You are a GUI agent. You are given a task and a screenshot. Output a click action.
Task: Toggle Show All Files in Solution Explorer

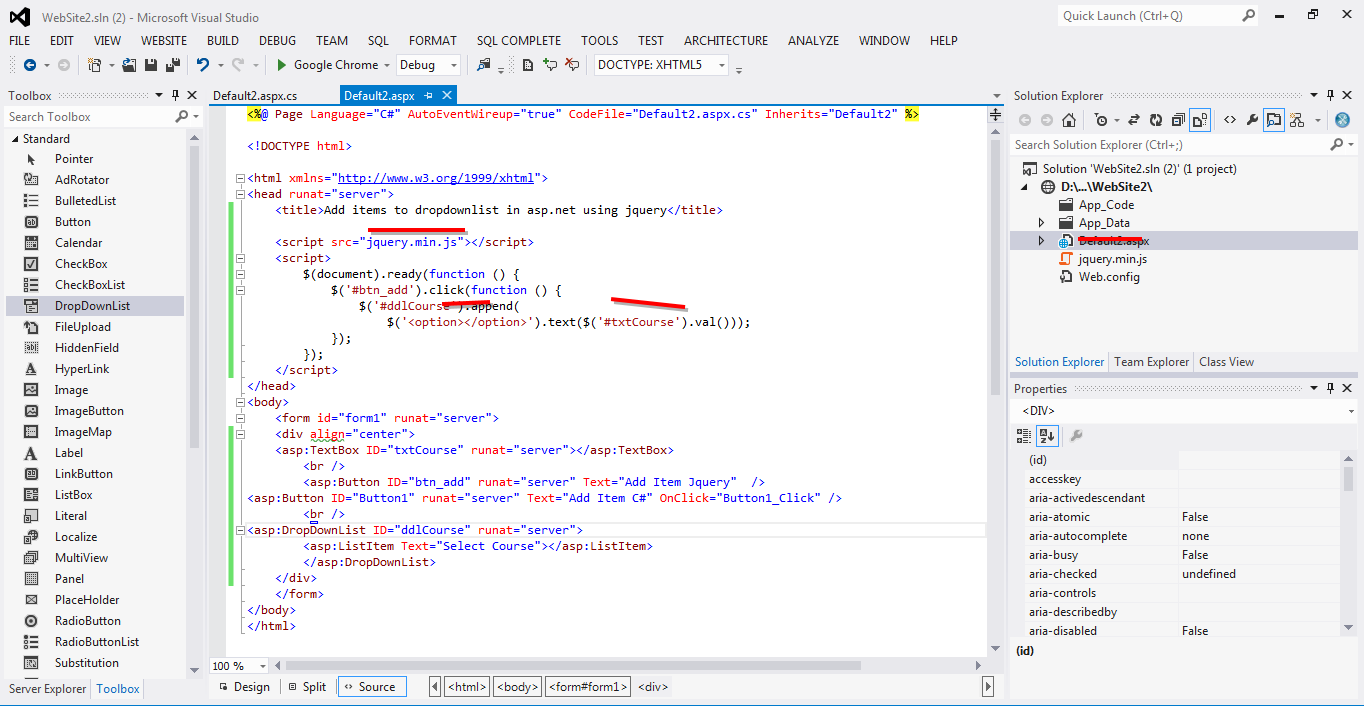pos(1200,120)
